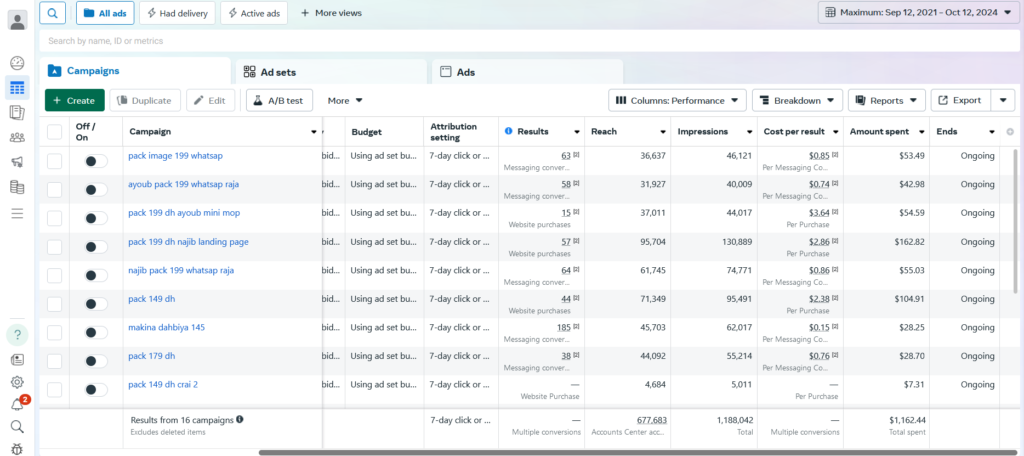The image size is (1024, 456).
Task: Open the Breakdown dropdown
Action: (797, 101)
